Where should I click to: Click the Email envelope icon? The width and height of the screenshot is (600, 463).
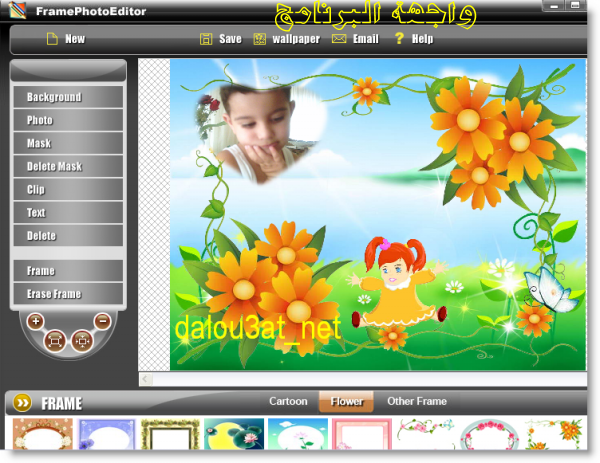tap(339, 39)
